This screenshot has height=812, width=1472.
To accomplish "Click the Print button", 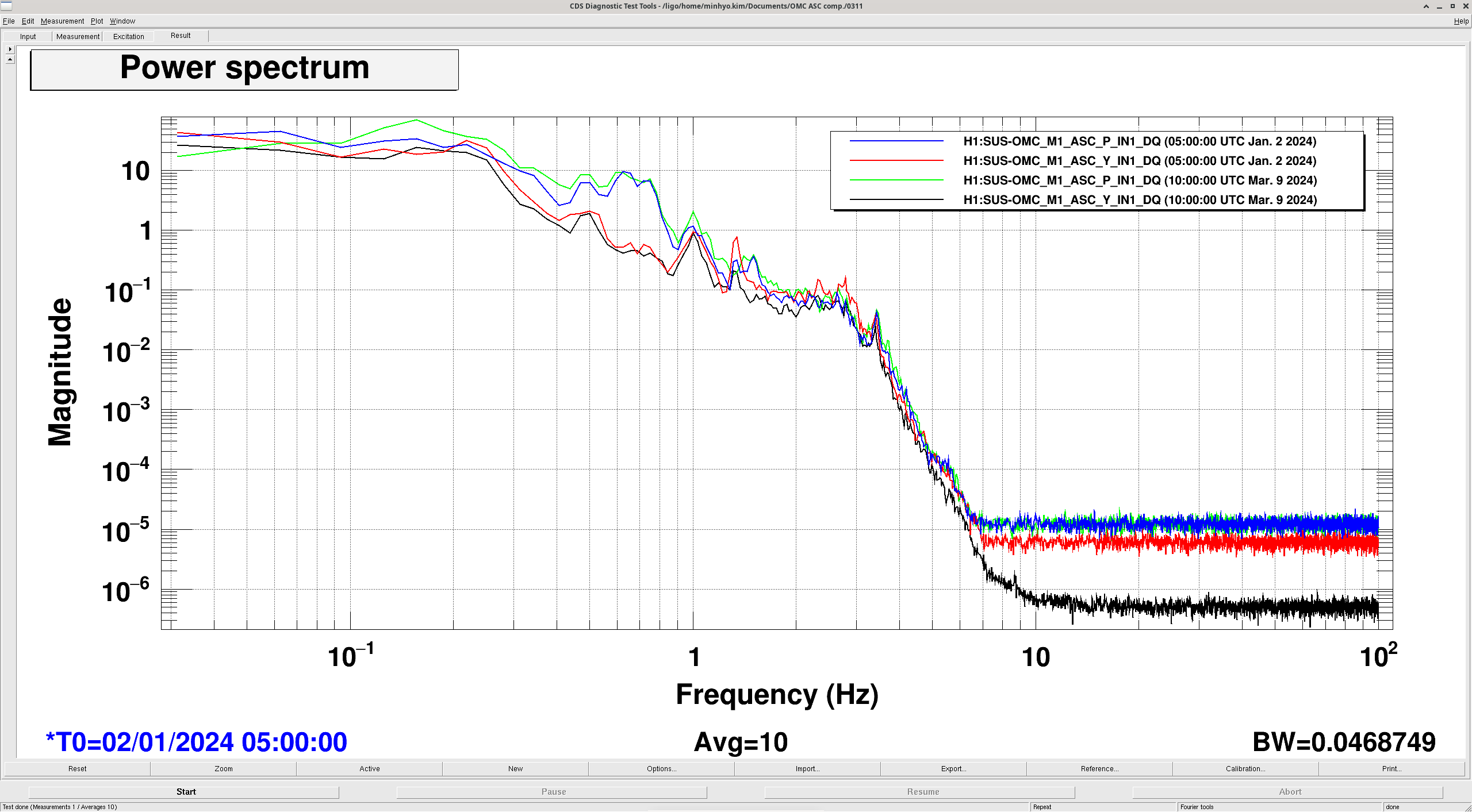I will click(1391, 769).
